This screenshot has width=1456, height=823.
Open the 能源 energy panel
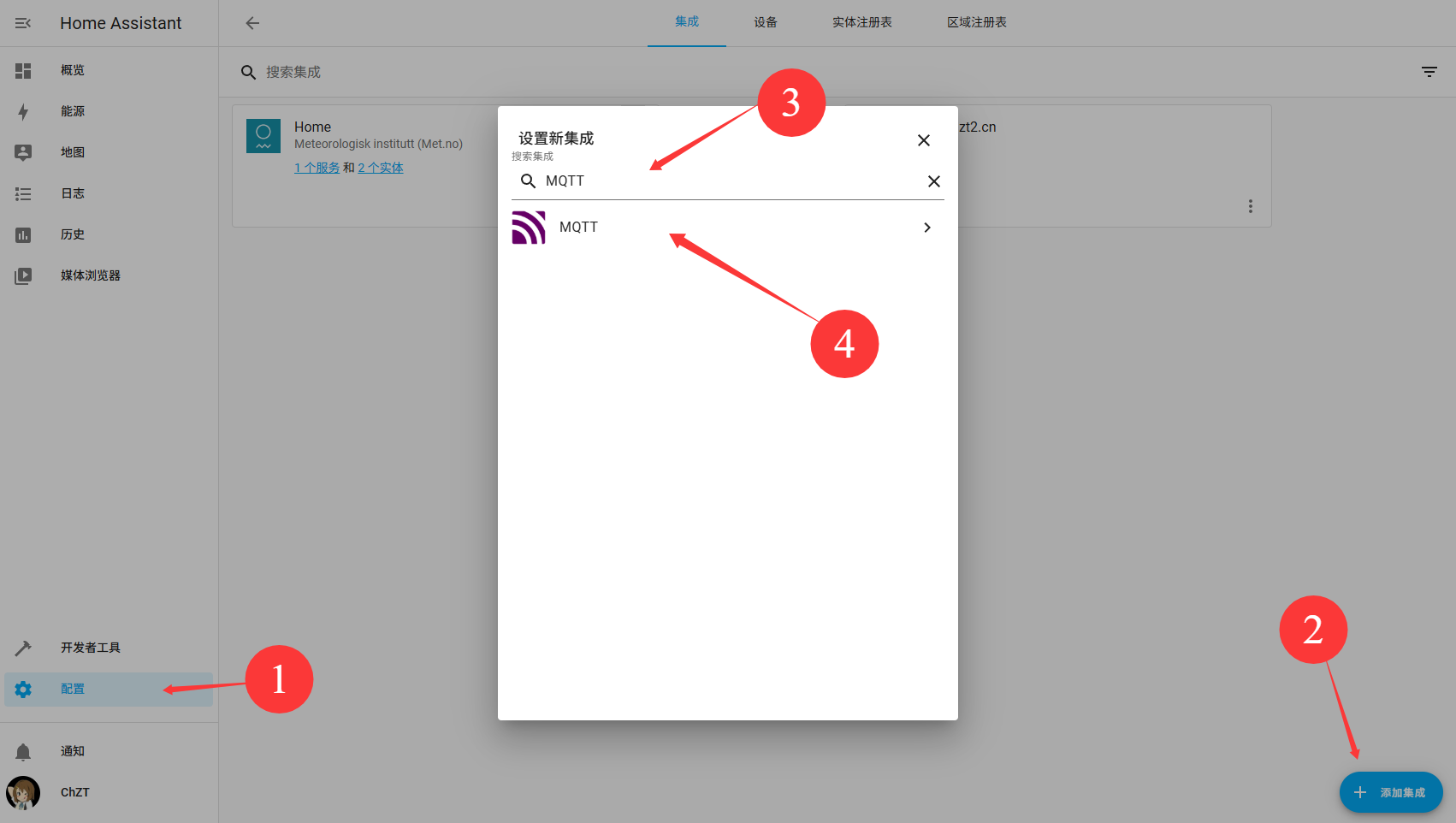coord(73,111)
